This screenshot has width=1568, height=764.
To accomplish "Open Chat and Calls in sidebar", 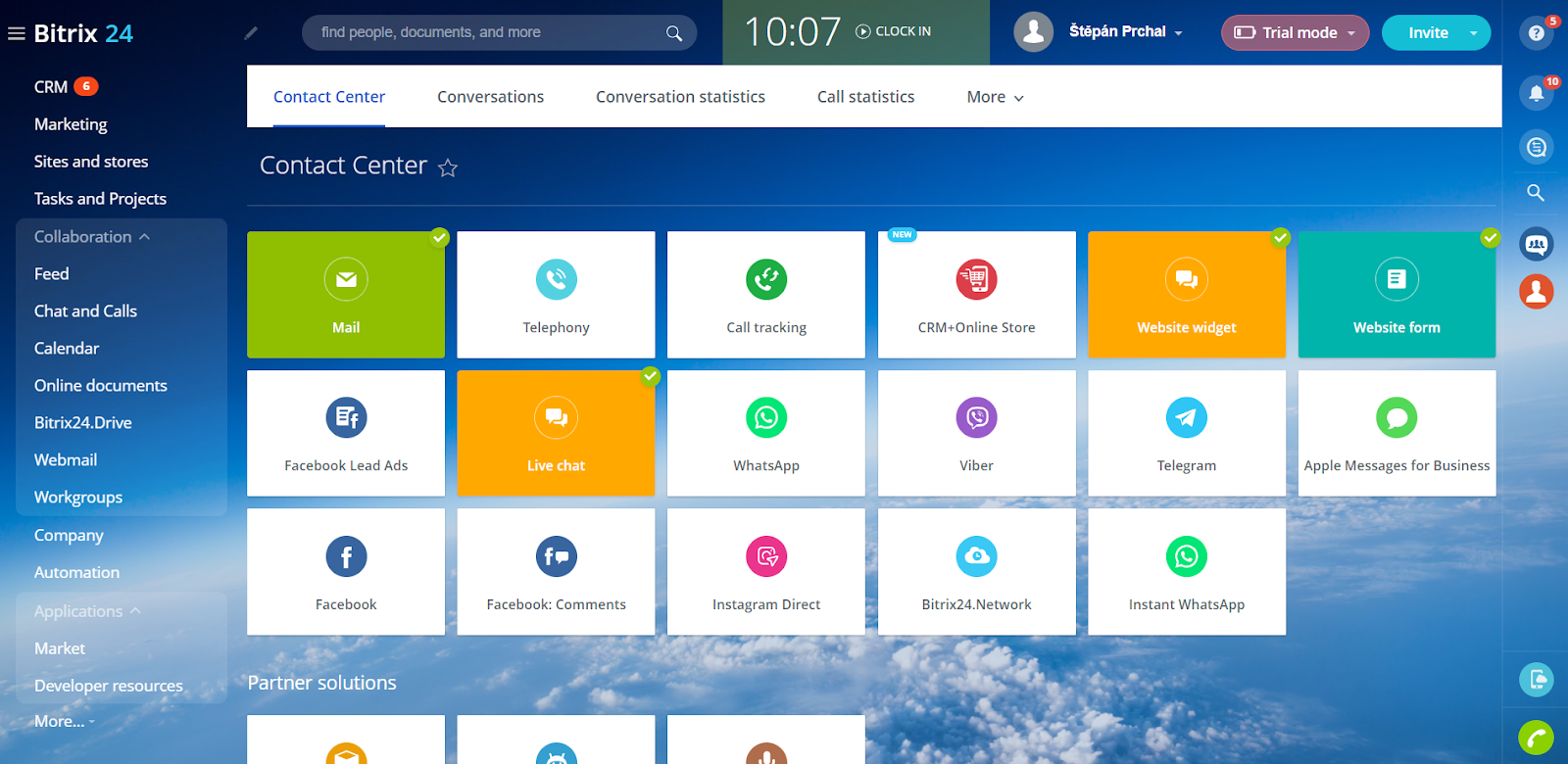I will click(x=85, y=311).
